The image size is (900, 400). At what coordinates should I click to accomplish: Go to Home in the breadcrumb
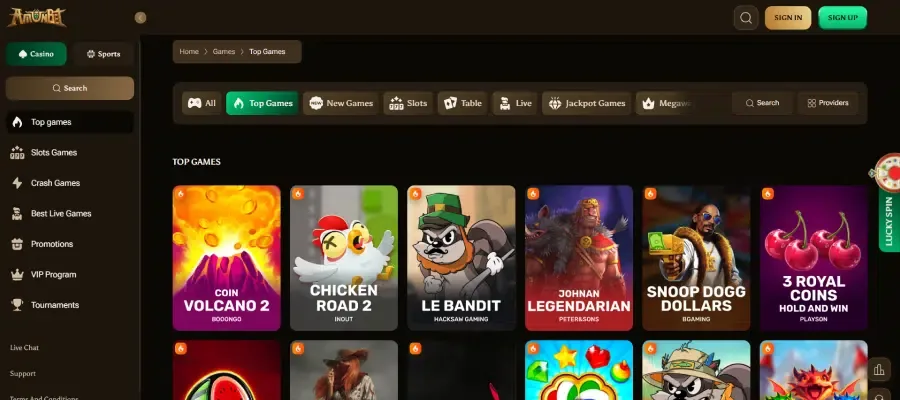pyautogui.click(x=189, y=52)
